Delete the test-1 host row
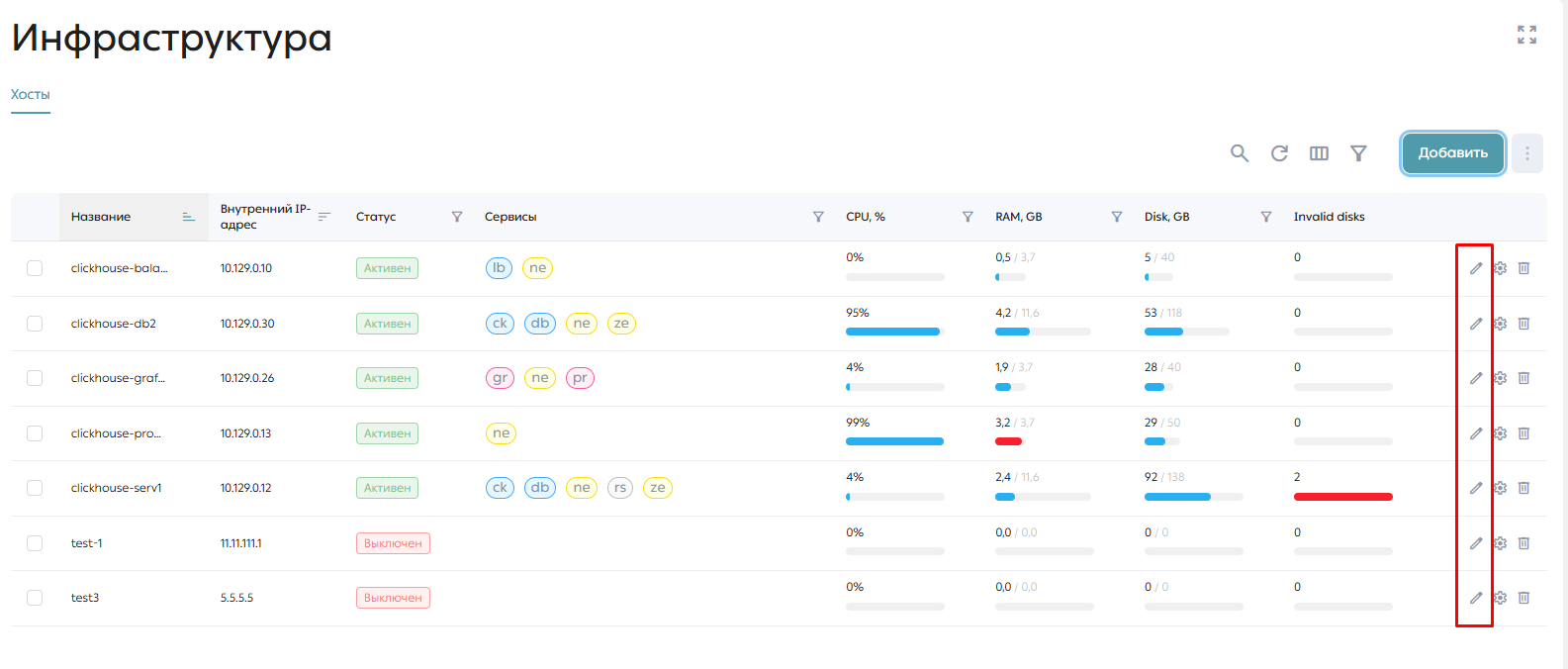This screenshot has width=1568, height=669. [x=1523, y=543]
